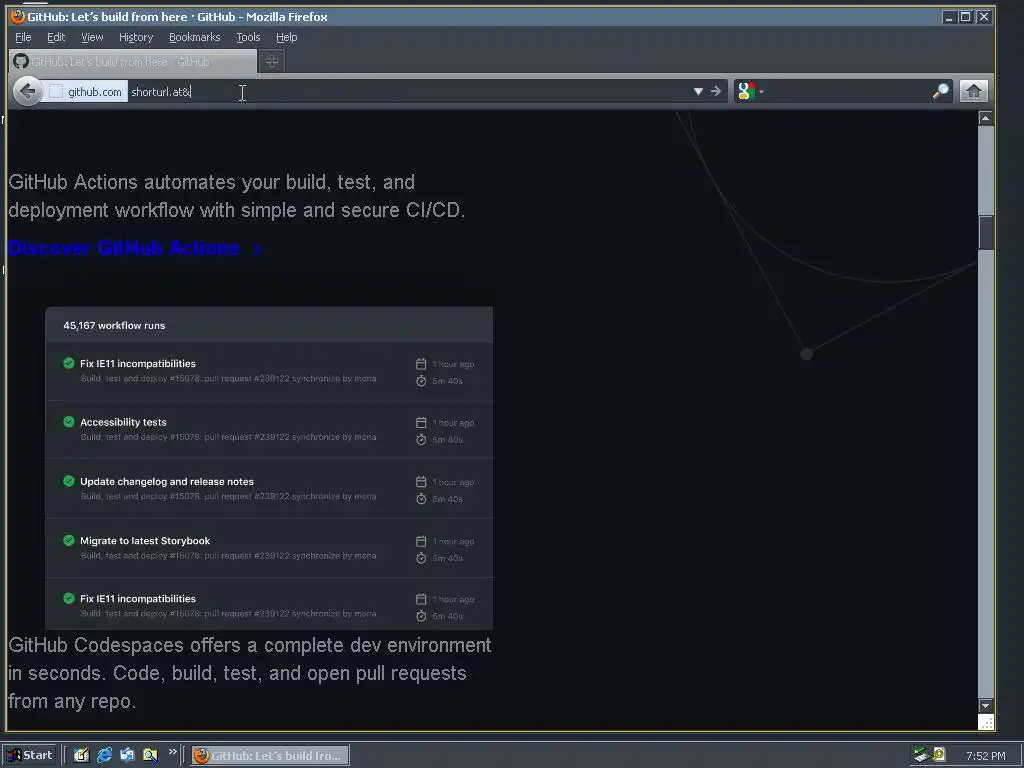This screenshot has height=768, width=1024.
Task: Click the github.com identity label
Action: coord(95,92)
